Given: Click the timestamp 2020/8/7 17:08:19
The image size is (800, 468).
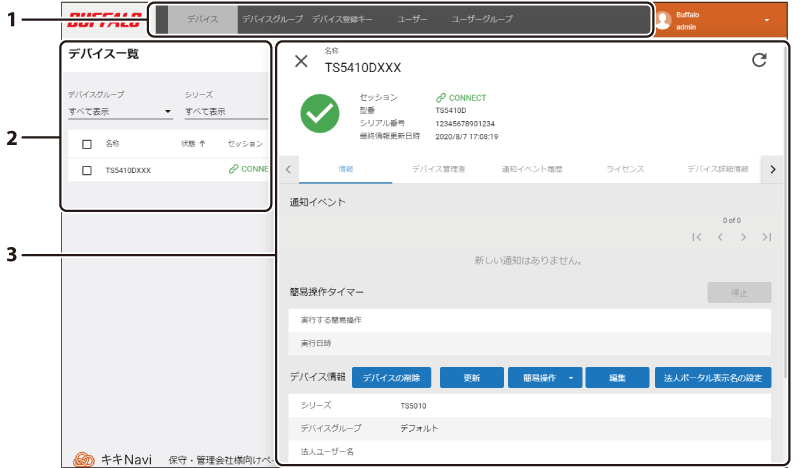Looking at the screenshot, I should coord(466,137).
